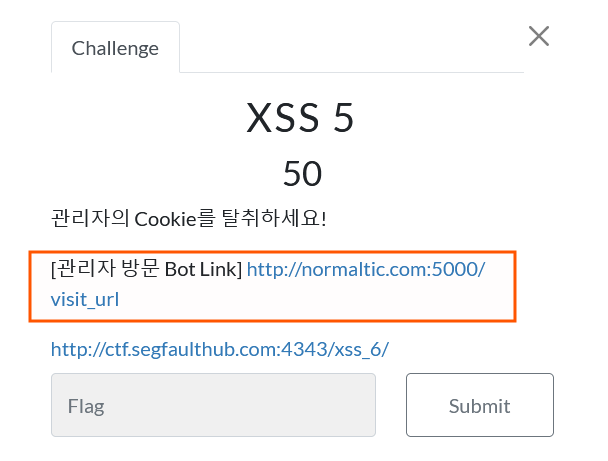
Task: Launch the segfaulthub challenge site link
Action: point(220,349)
